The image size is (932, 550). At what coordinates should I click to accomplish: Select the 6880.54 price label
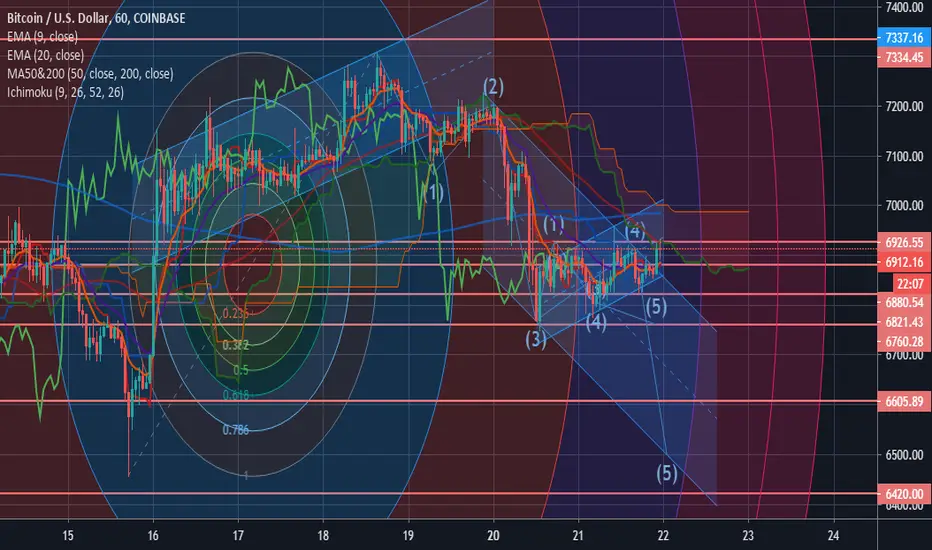903,303
